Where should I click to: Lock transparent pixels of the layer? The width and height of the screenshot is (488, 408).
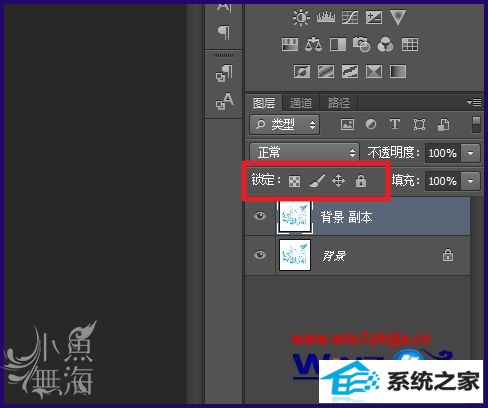(x=294, y=181)
